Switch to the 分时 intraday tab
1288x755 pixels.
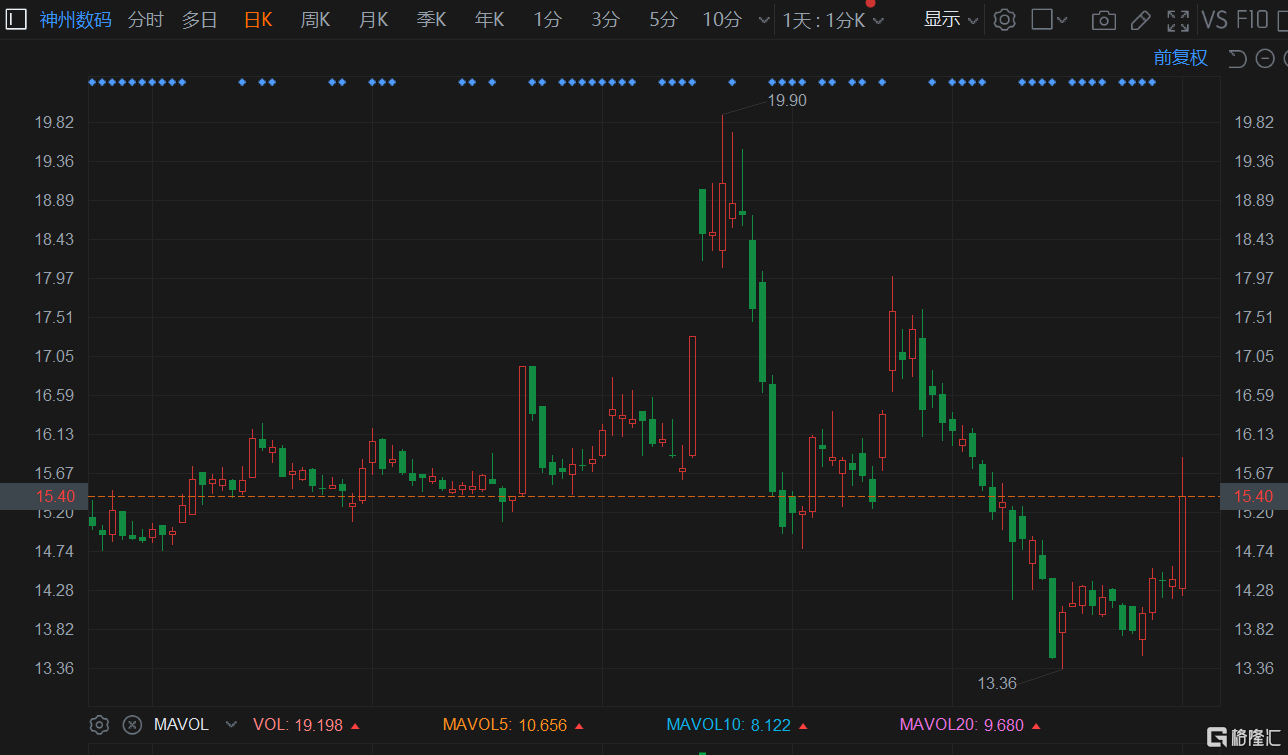[x=145, y=19]
